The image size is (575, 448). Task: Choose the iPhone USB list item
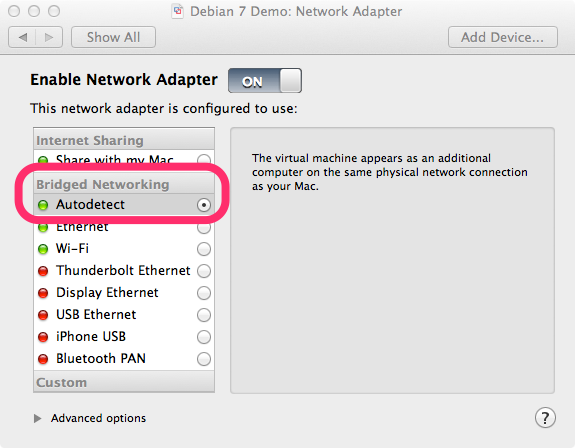pos(124,337)
